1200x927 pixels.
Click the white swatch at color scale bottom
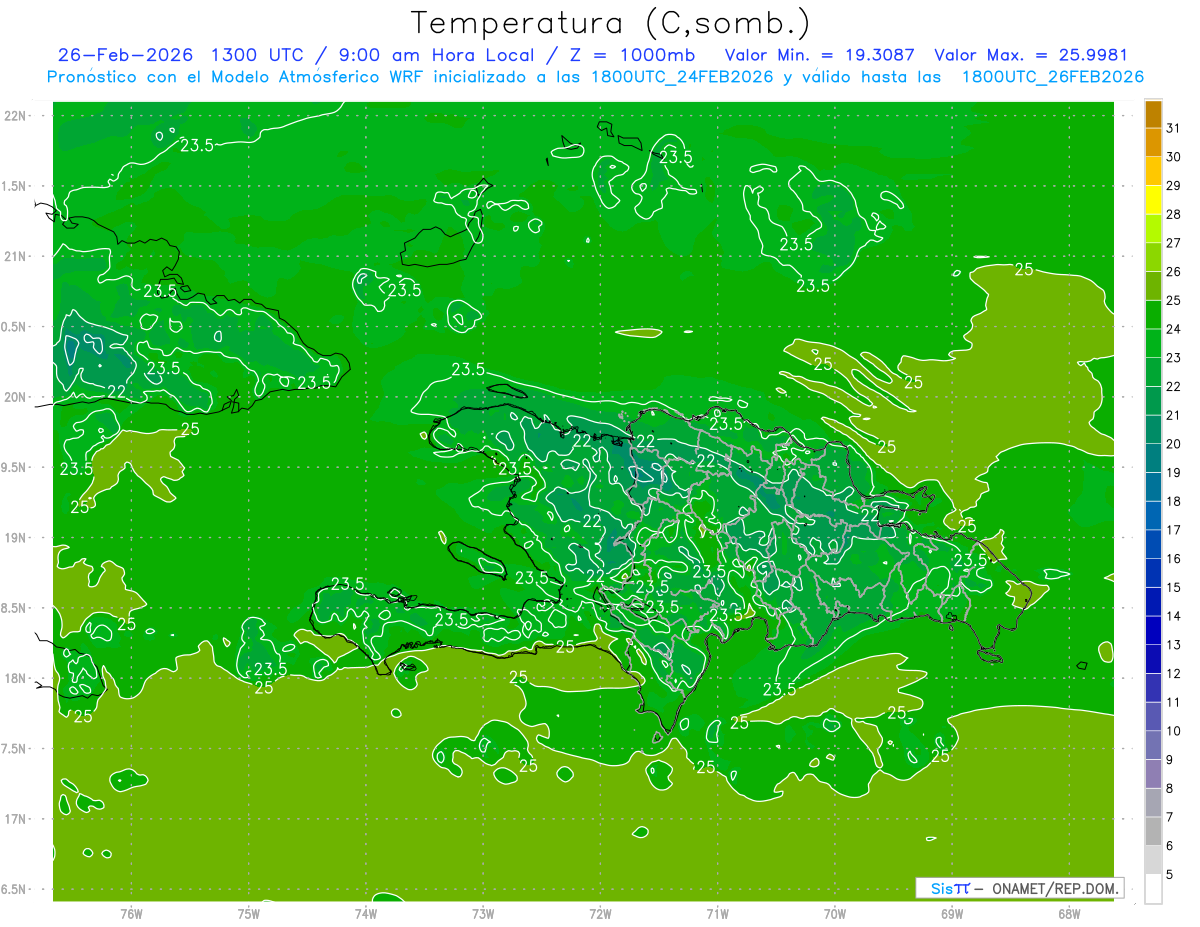(x=1153, y=889)
